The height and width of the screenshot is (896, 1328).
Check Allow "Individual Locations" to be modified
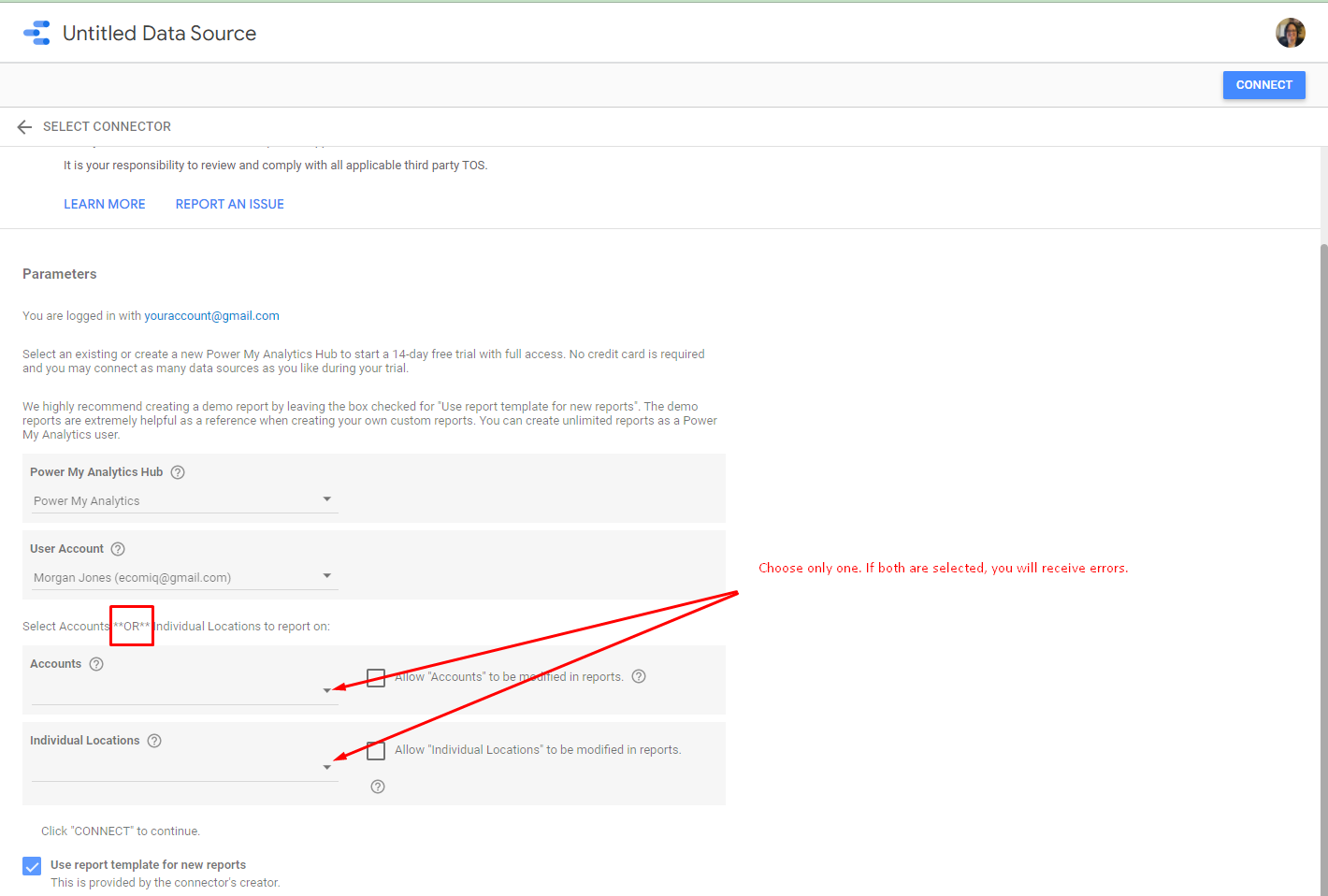(x=376, y=750)
